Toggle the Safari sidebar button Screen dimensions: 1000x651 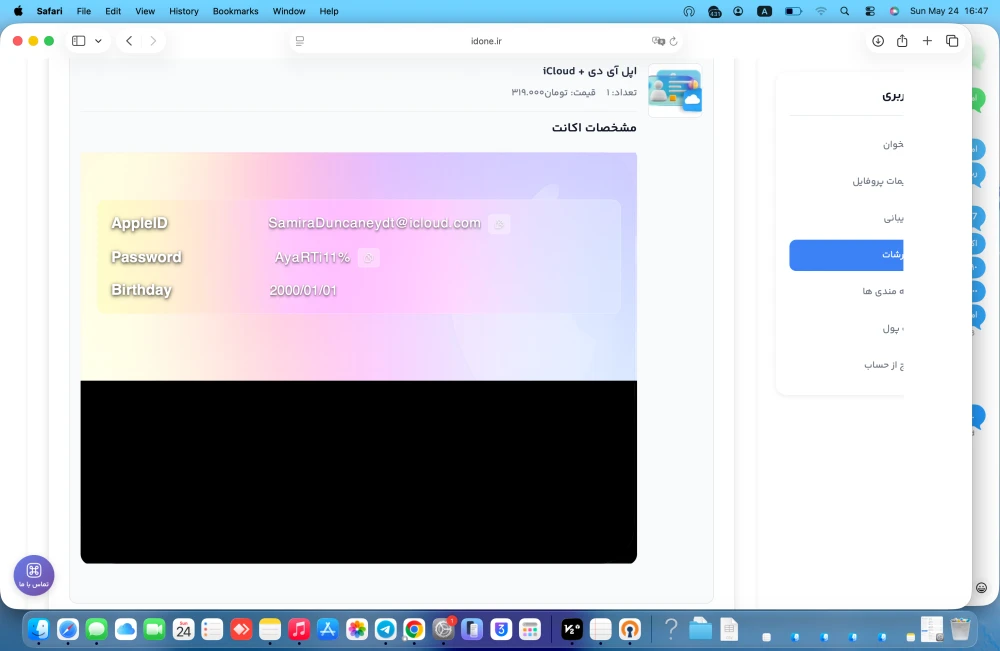click(x=78, y=41)
